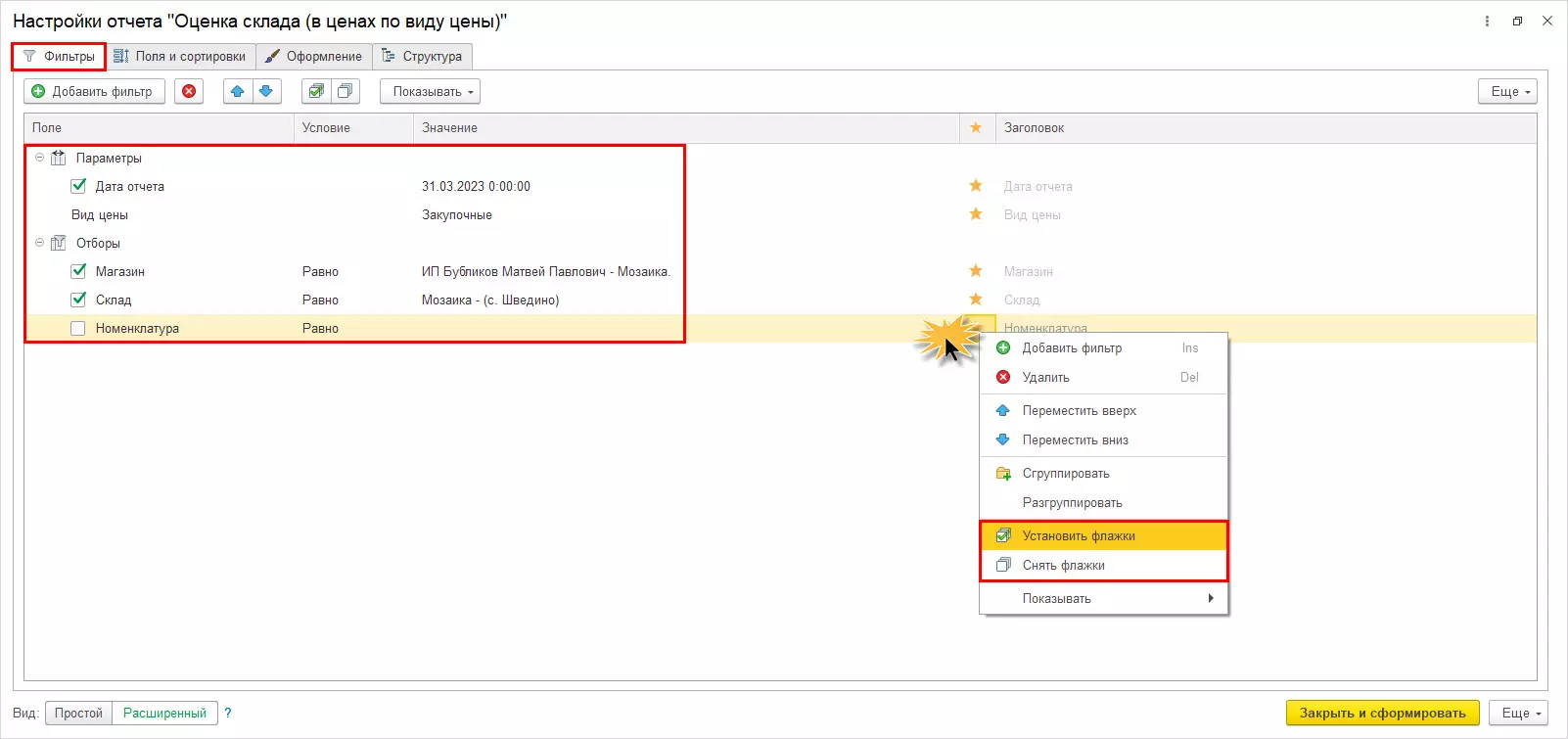Click the star column header icon
Screen dimensions: 1568x739
976,127
